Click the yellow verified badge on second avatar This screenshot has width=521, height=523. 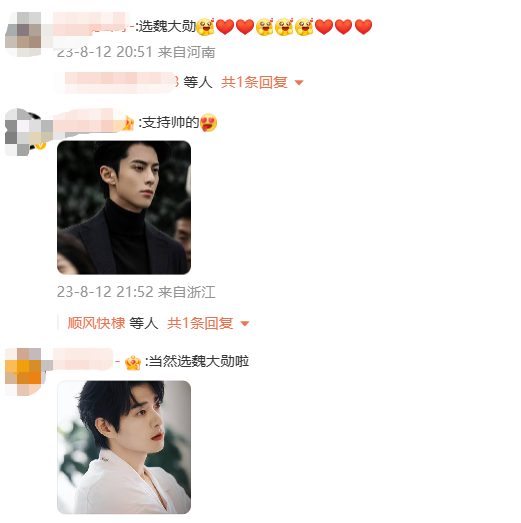tap(41, 145)
